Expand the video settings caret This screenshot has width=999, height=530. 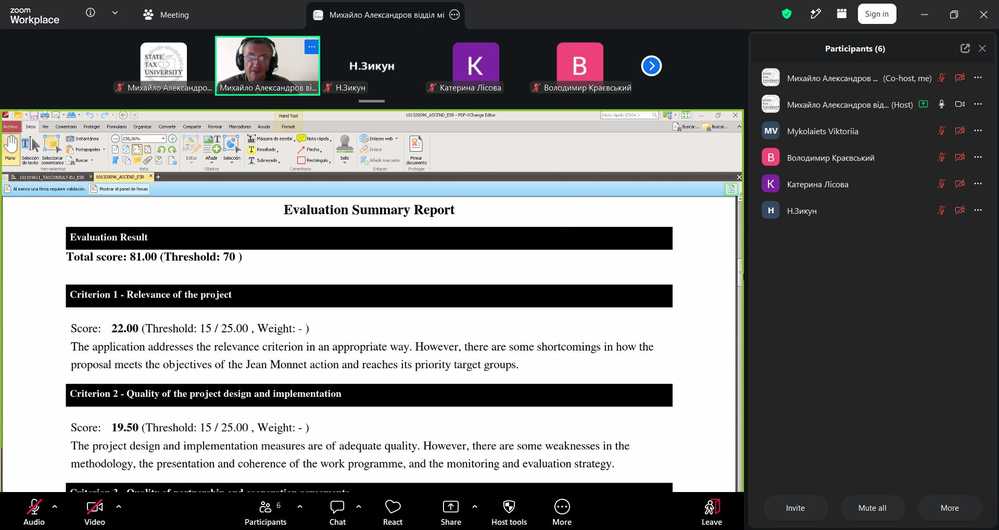pyautogui.click(x=119, y=506)
